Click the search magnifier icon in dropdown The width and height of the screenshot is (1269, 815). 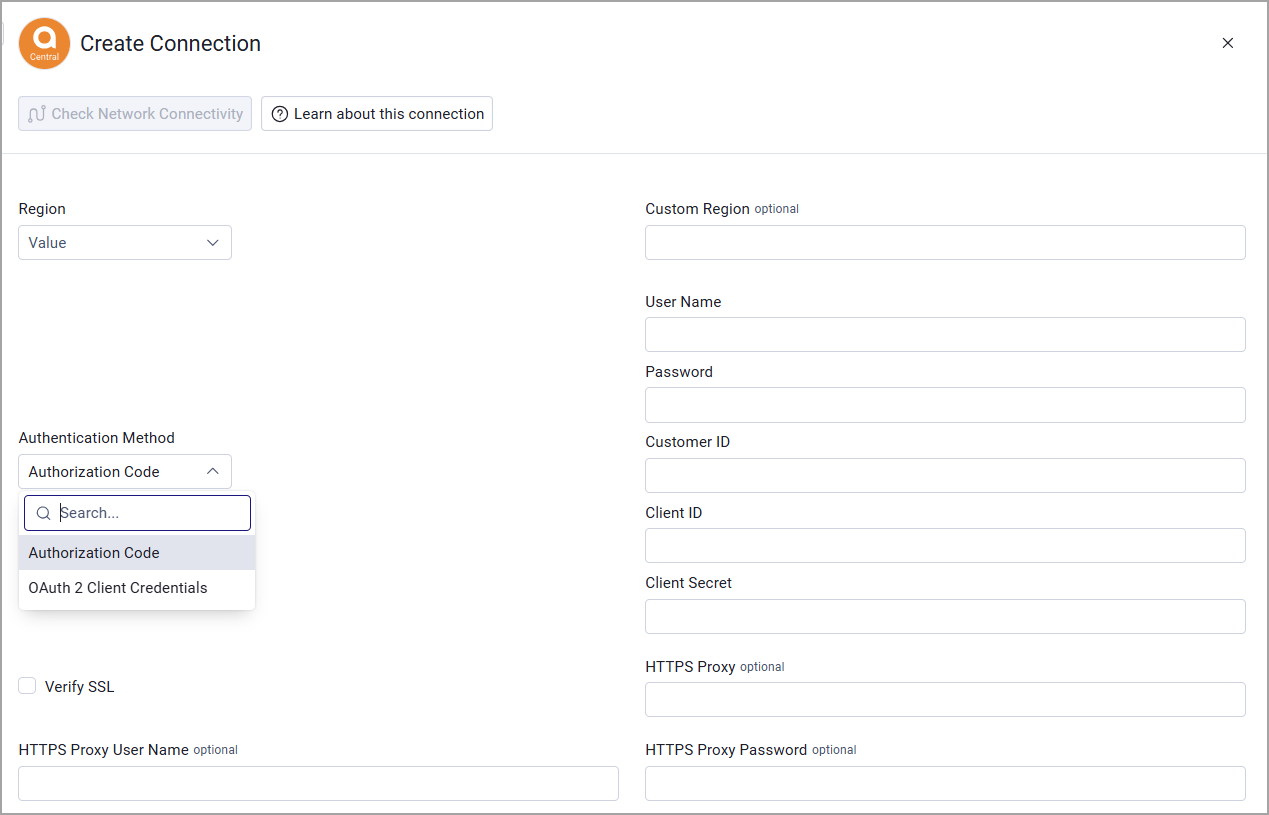(43, 513)
